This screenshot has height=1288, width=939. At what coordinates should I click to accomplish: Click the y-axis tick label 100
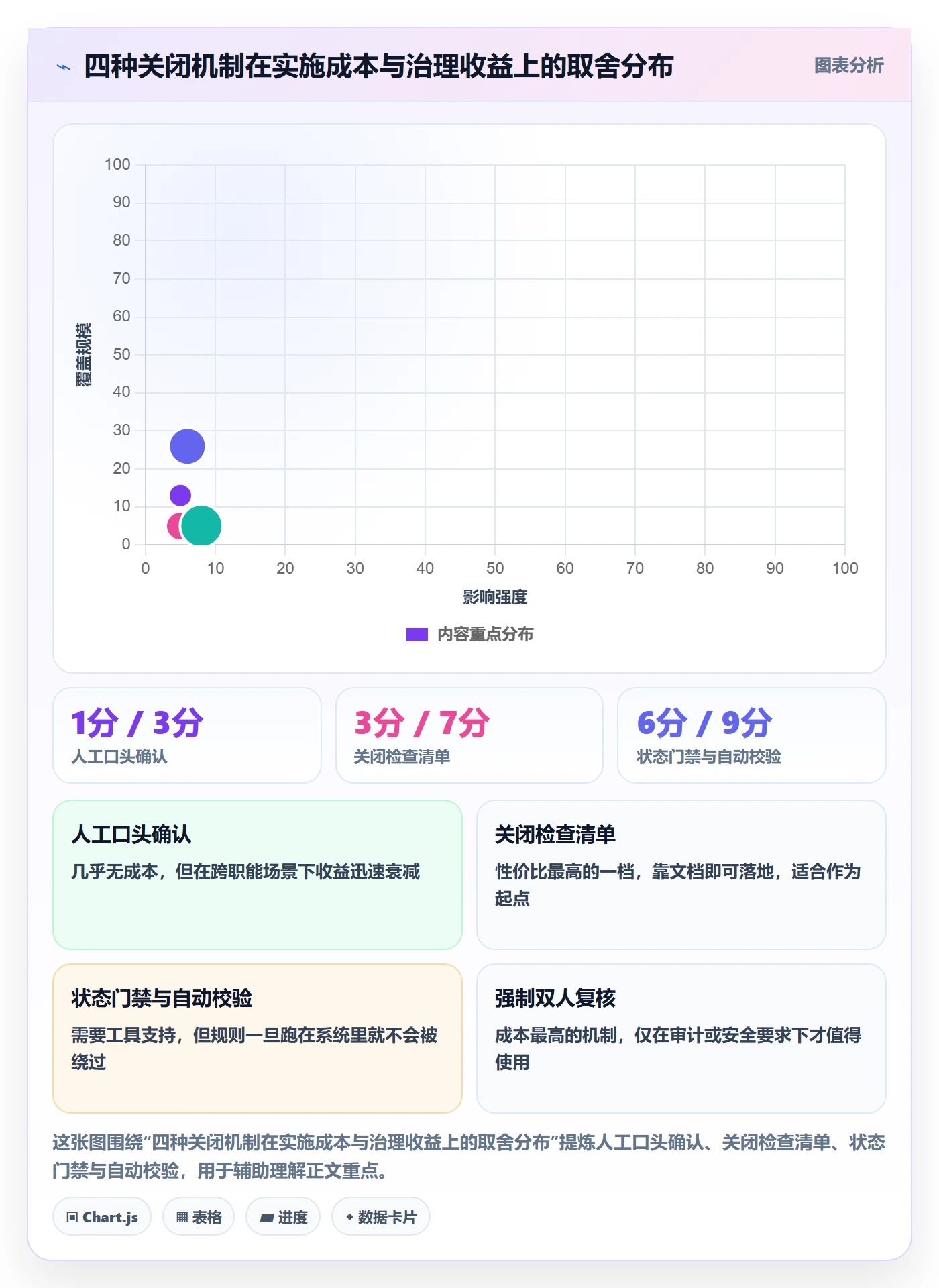tap(117, 164)
